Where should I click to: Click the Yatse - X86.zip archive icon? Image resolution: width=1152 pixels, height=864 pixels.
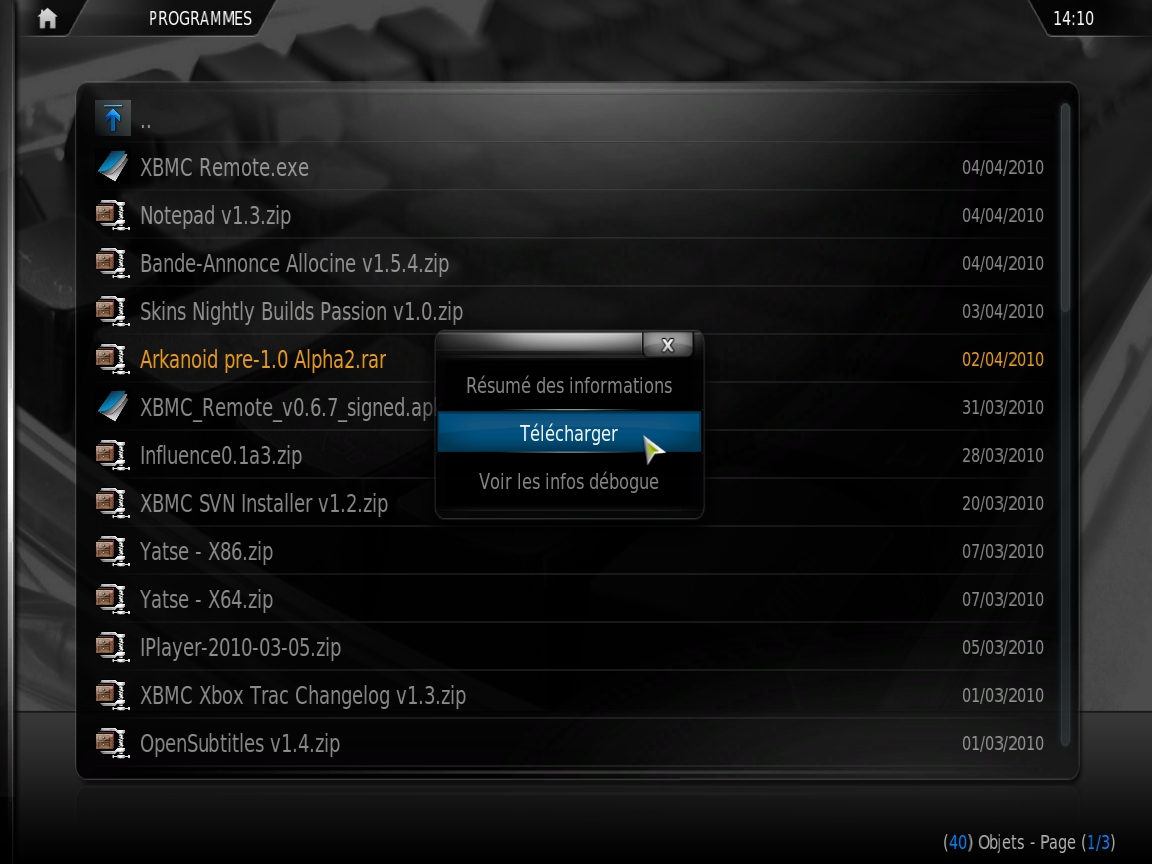pyautogui.click(x=112, y=551)
